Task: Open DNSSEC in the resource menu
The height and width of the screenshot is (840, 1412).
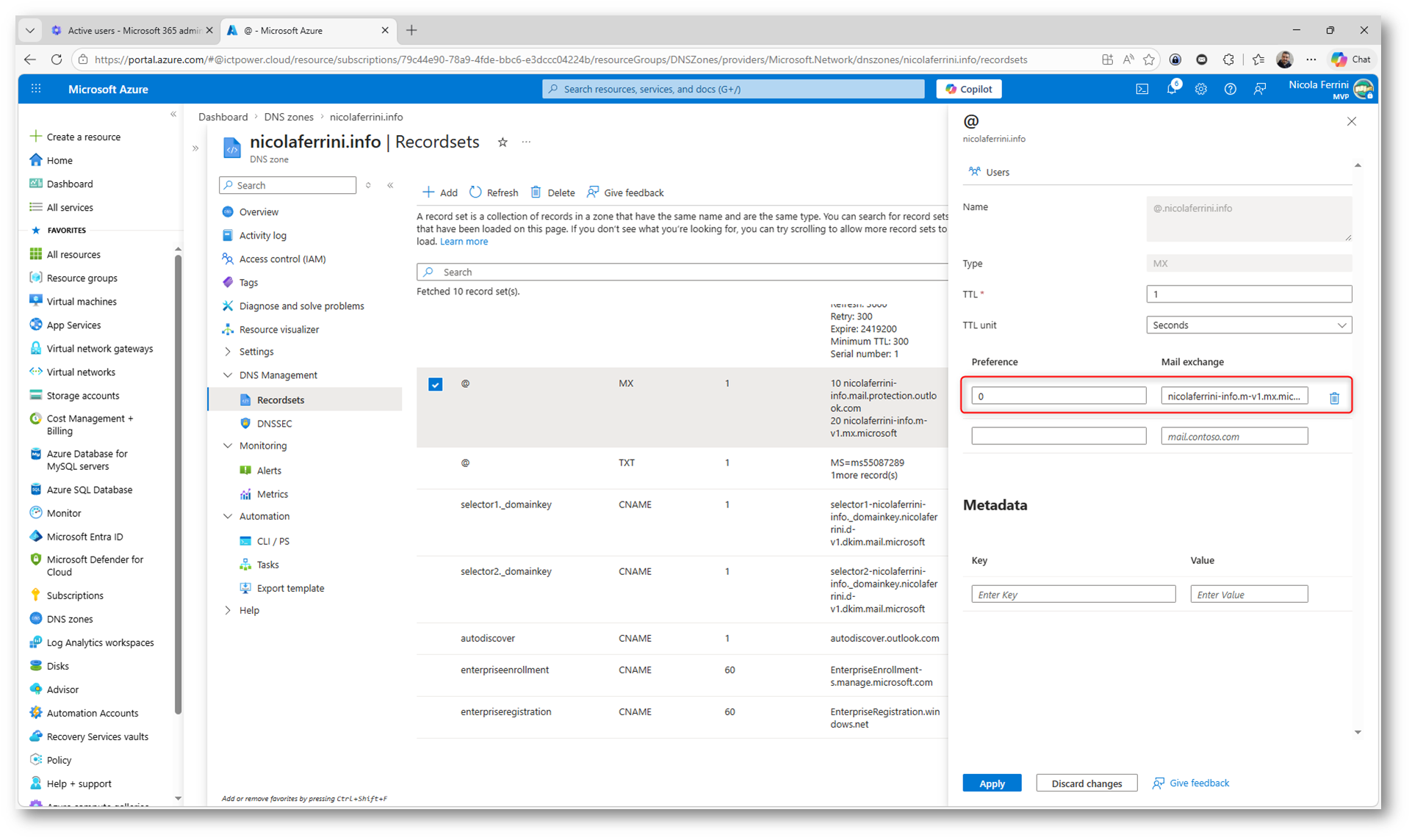Action: [274, 424]
